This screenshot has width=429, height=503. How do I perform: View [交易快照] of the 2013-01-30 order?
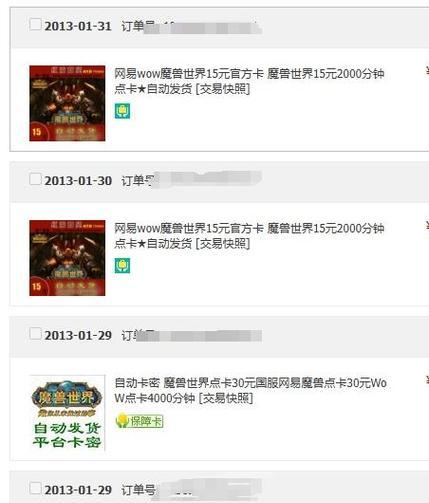[223, 244]
